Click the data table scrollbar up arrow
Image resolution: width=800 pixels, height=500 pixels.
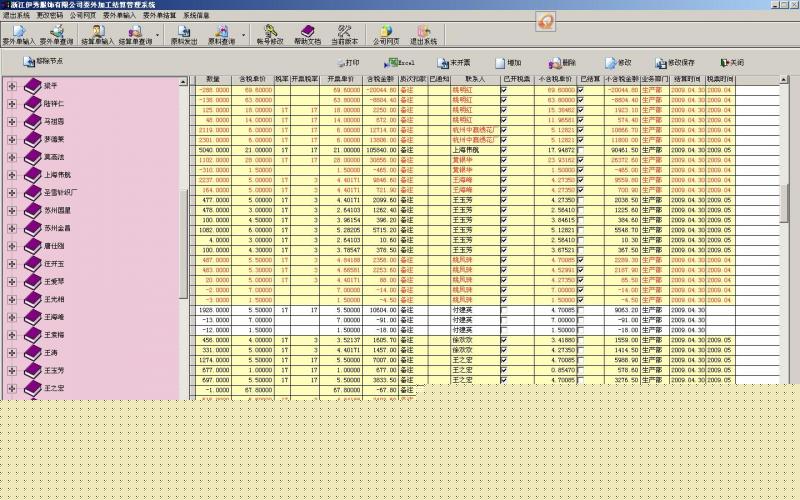pyautogui.click(x=784, y=80)
